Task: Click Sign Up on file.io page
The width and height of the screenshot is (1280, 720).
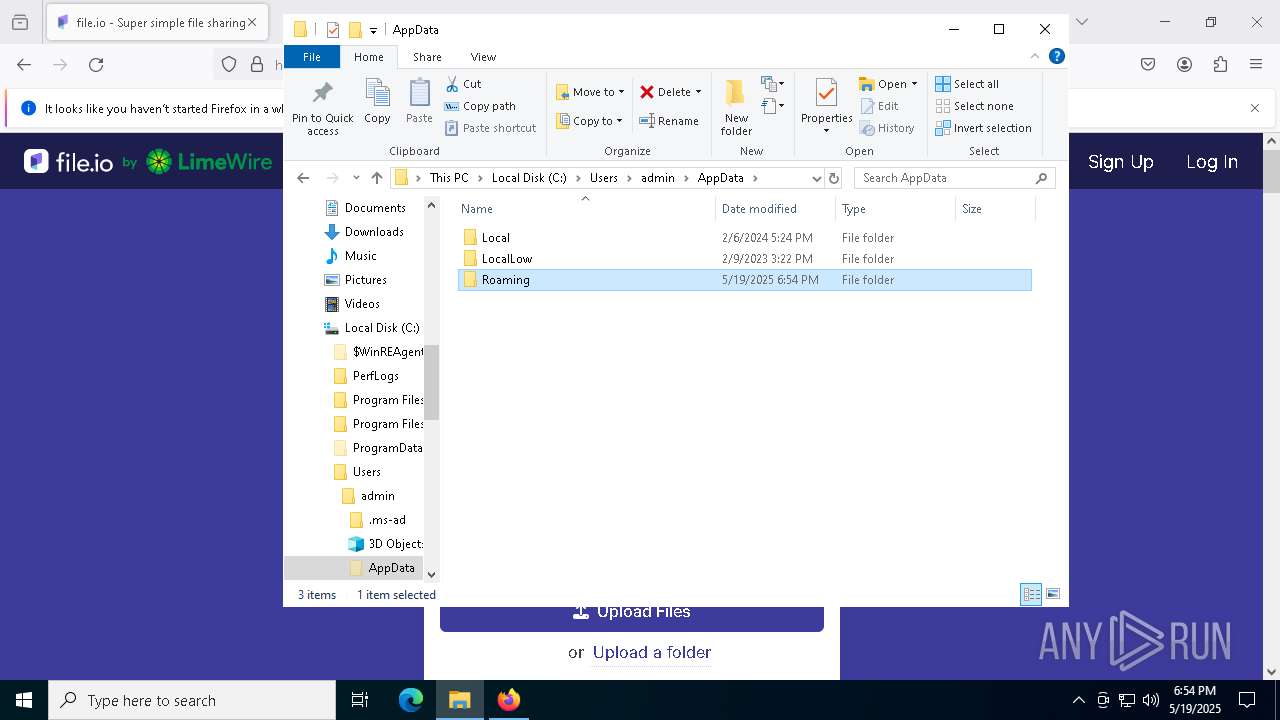Action: [x=1120, y=162]
